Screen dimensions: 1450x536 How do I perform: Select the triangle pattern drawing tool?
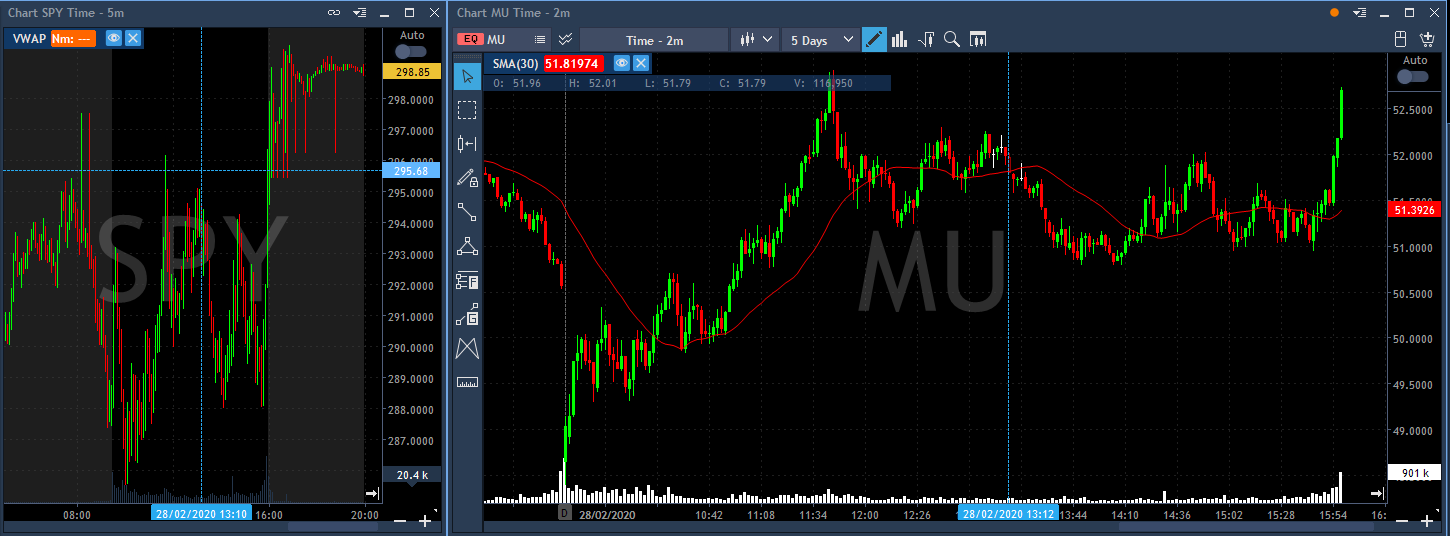coord(467,245)
